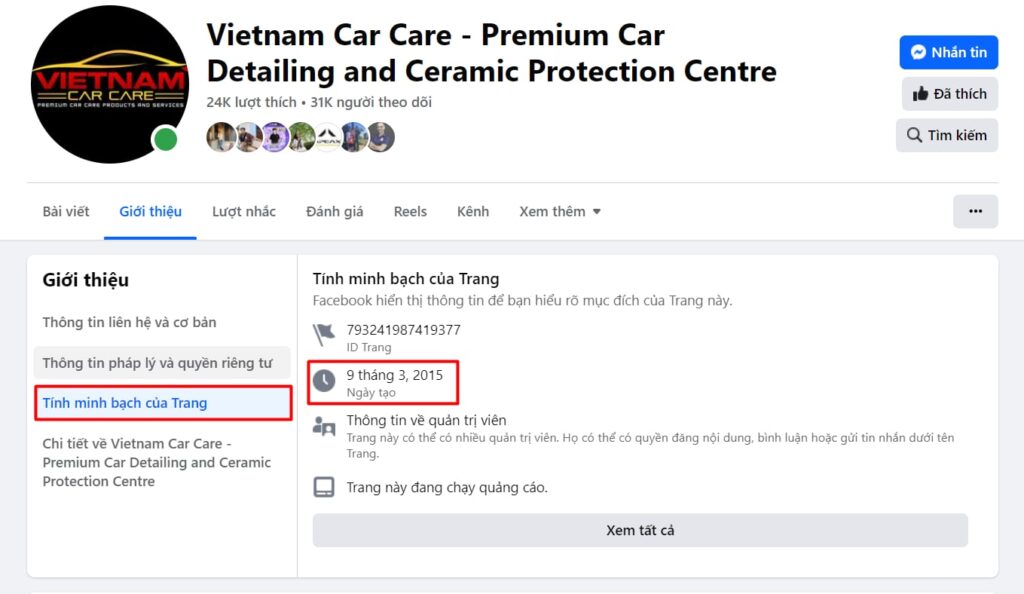Open the Reels tab

(410, 211)
